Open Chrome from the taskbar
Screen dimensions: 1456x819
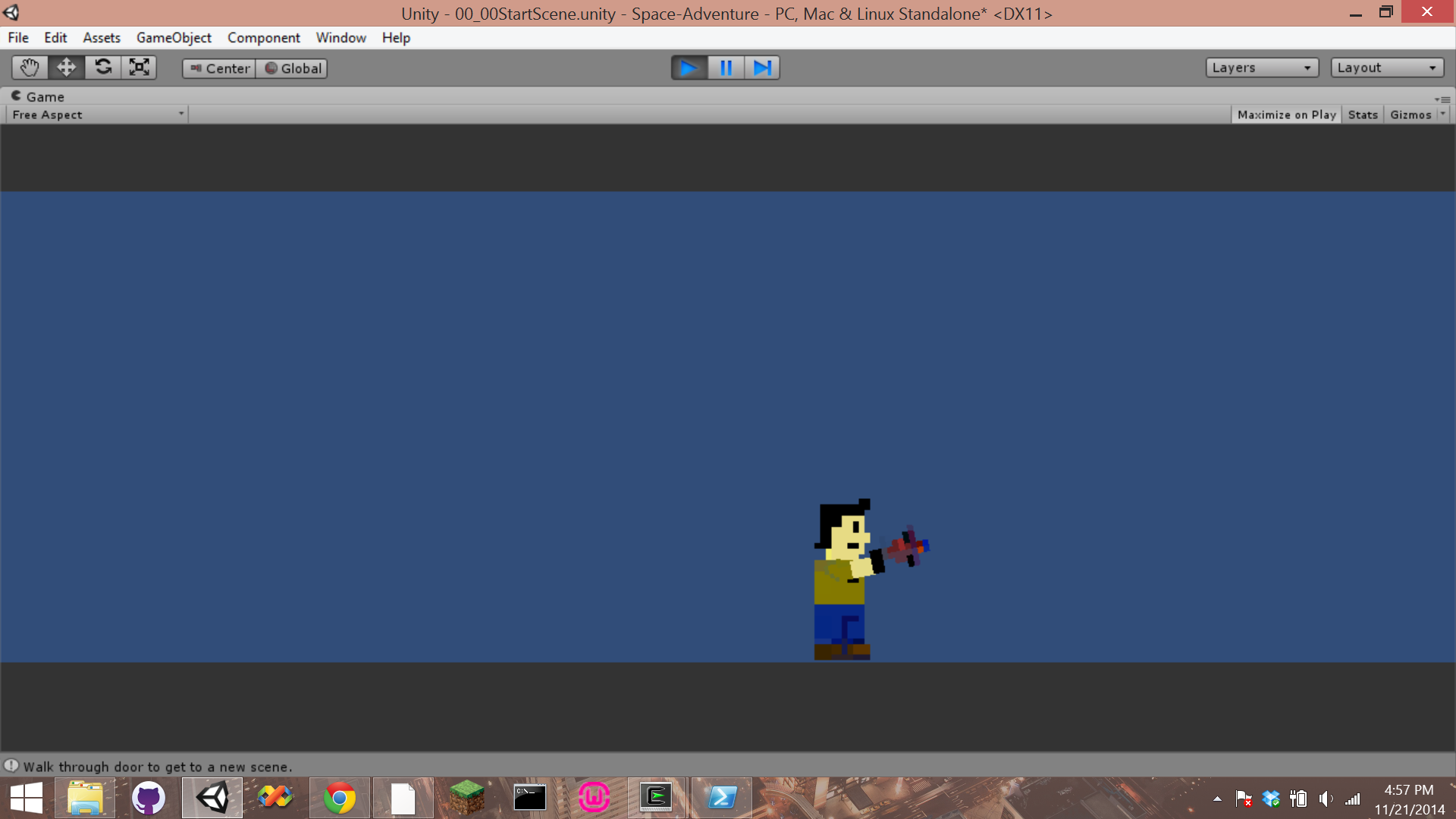(x=339, y=798)
